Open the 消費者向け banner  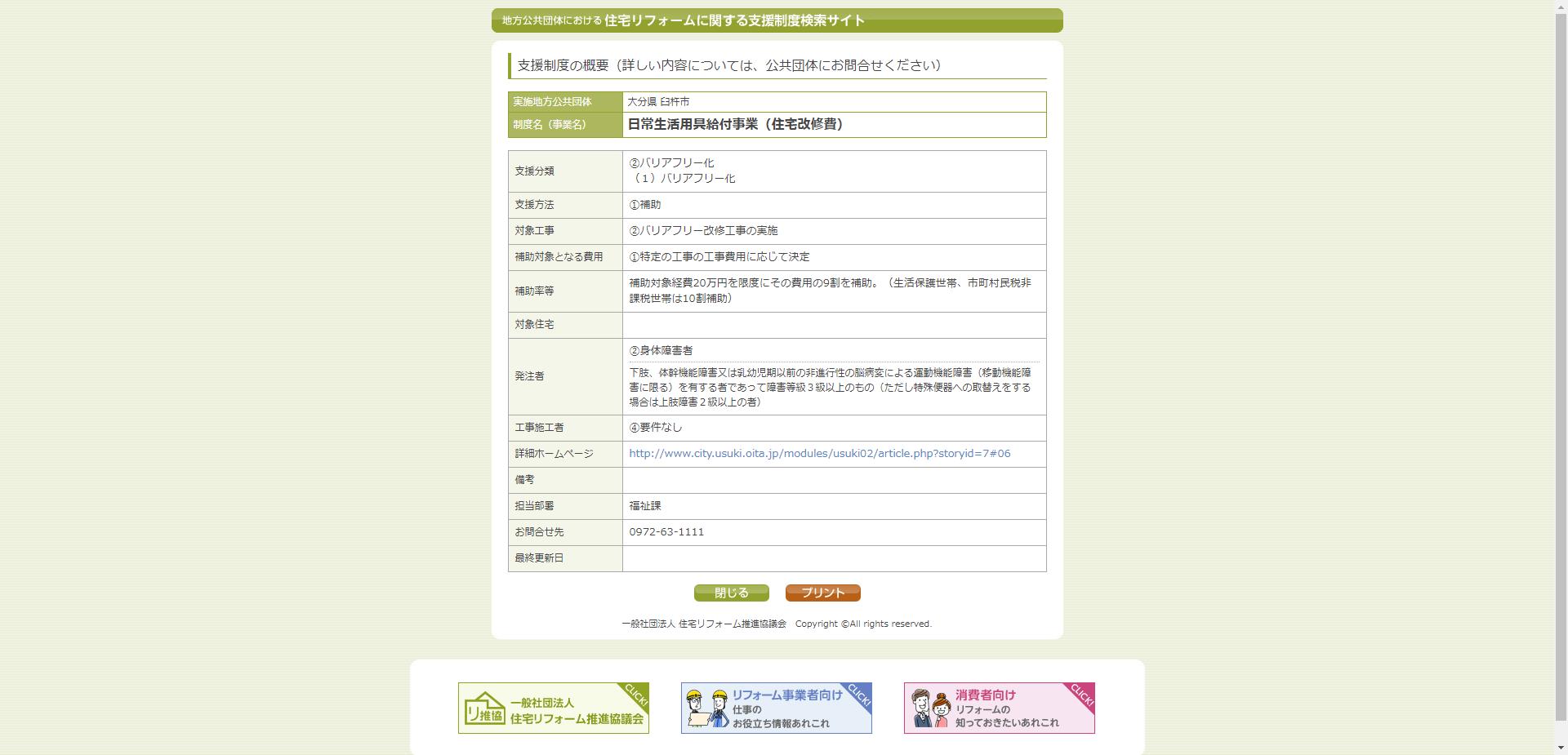[x=1000, y=708]
